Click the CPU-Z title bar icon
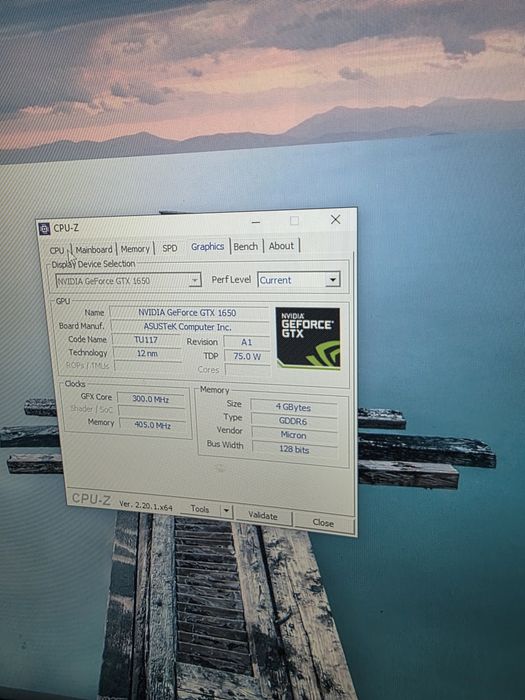The image size is (525, 700). point(44,229)
